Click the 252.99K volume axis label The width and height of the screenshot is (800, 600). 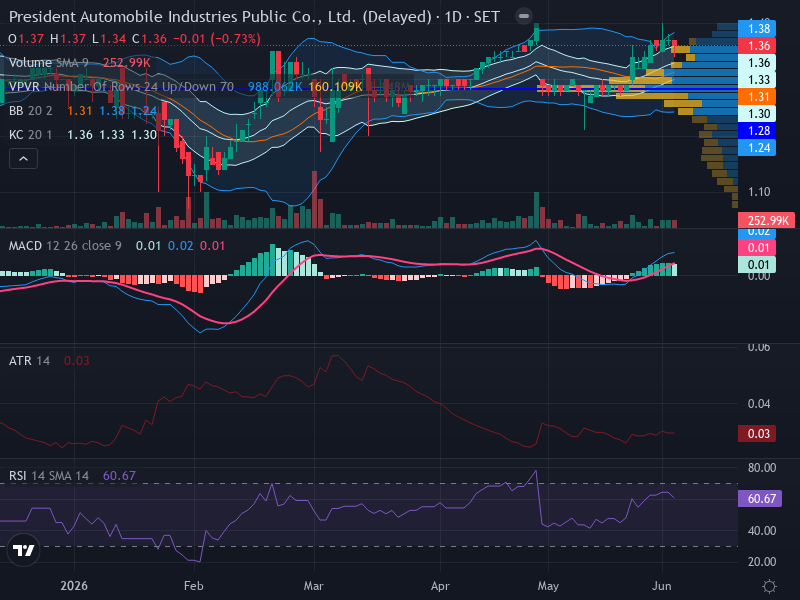pos(766,220)
